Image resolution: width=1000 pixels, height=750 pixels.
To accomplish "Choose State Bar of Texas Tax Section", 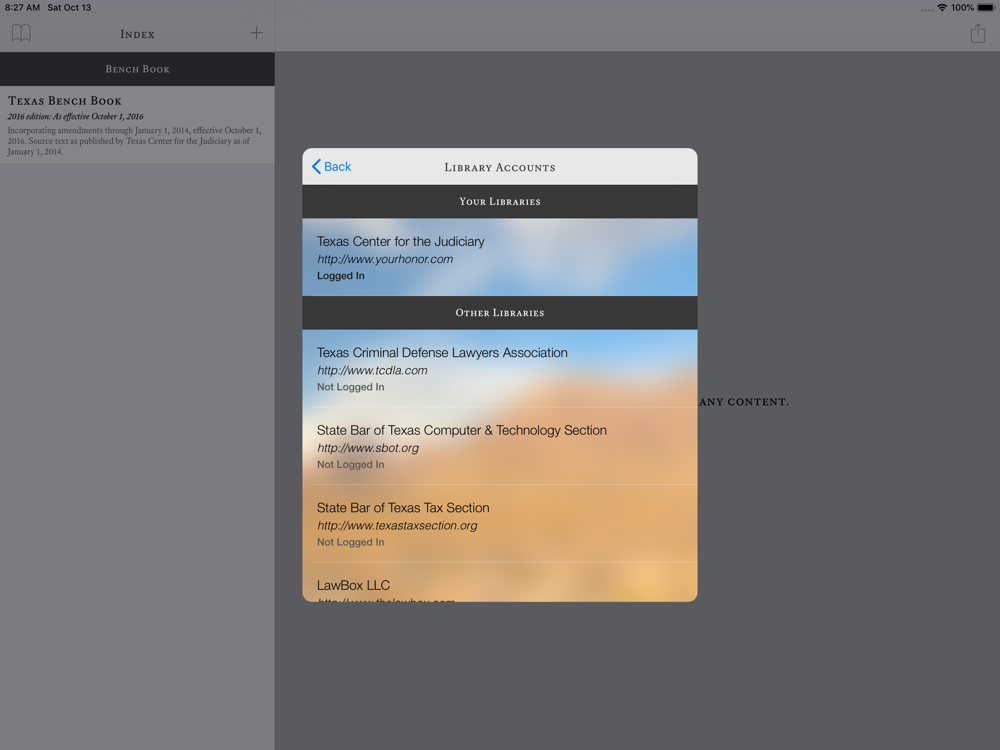I will pyautogui.click(x=499, y=524).
